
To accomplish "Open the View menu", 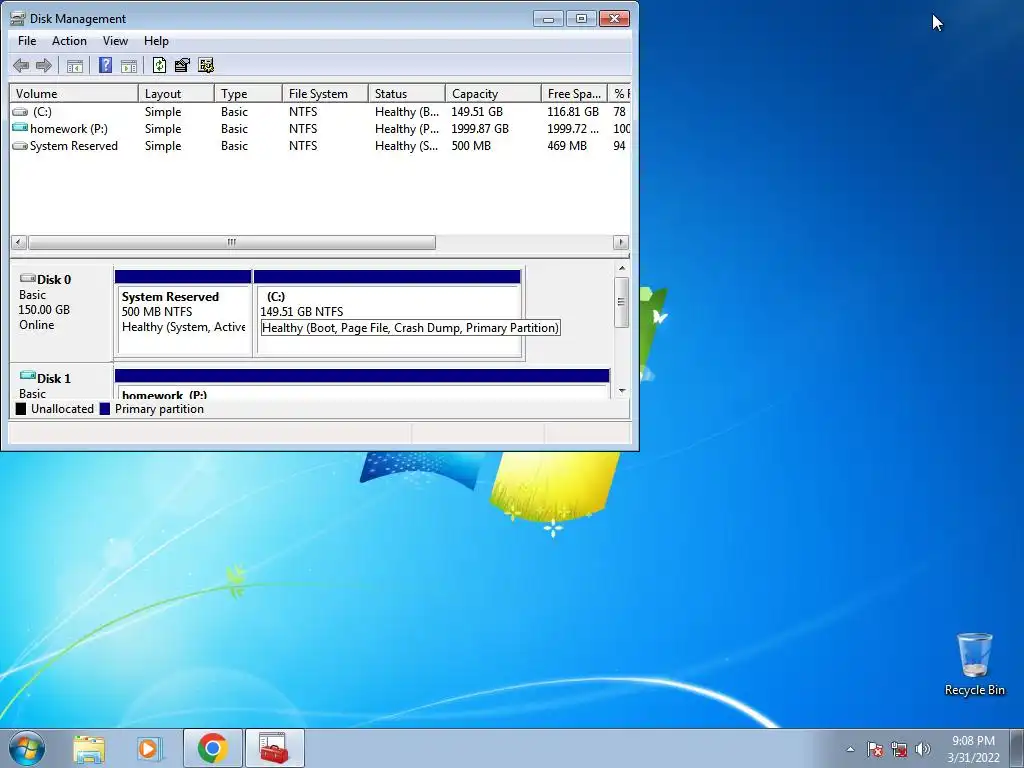I will coord(115,40).
